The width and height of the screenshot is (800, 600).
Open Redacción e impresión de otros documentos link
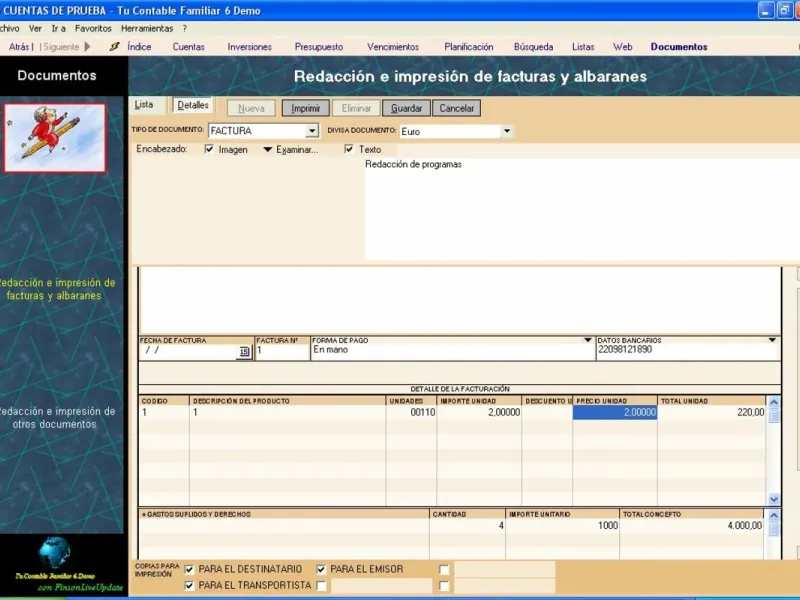click(57, 418)
